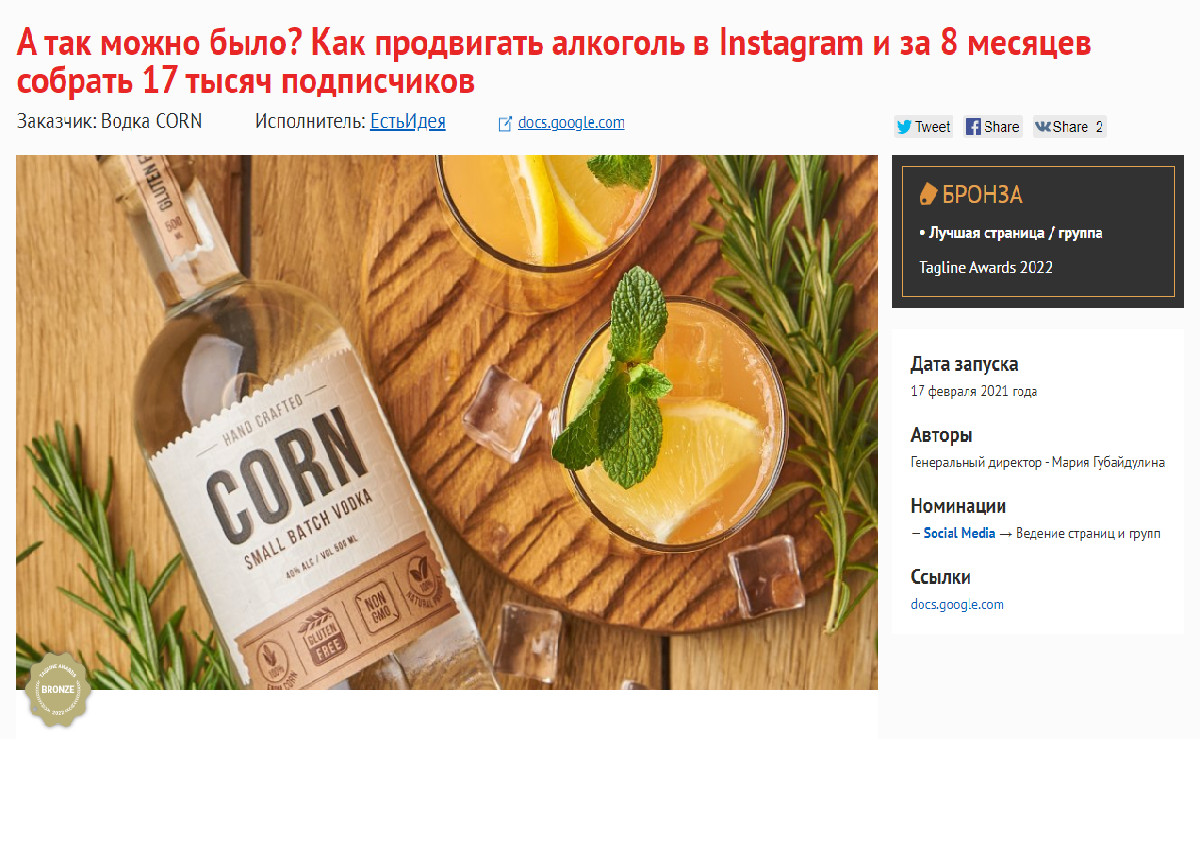Open the Social Media nomination link
The image size is (1200, 848).
[959, 534]
